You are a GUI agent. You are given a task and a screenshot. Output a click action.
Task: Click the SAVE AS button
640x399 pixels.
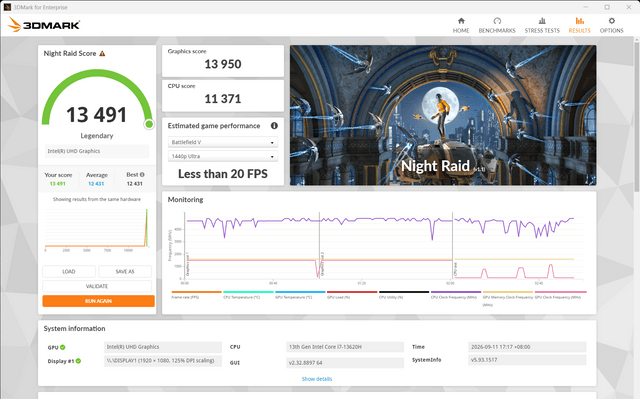[x=125, y=272]
